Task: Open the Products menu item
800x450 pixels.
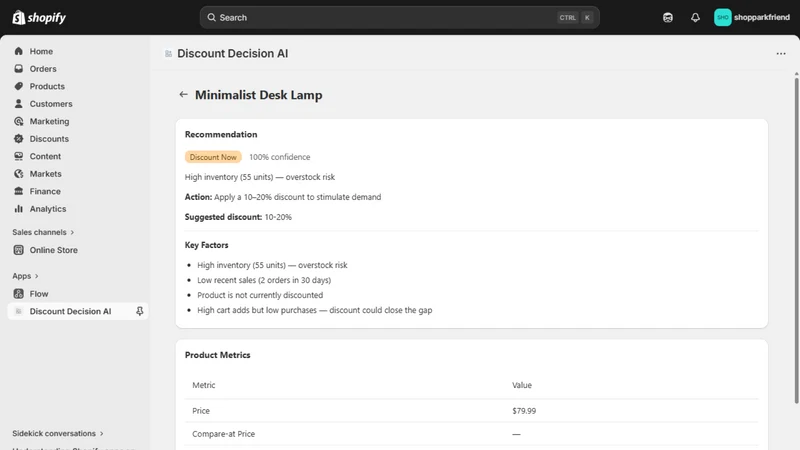Action: pyautogui.click(x=47, y=86)
